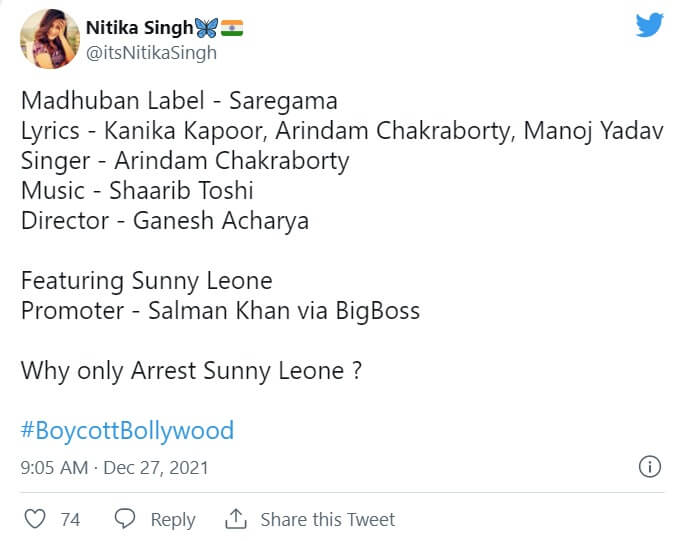
Task: Click the 'Promoter - Salman Khan via BigBoss' line
Action: [220, 311]
